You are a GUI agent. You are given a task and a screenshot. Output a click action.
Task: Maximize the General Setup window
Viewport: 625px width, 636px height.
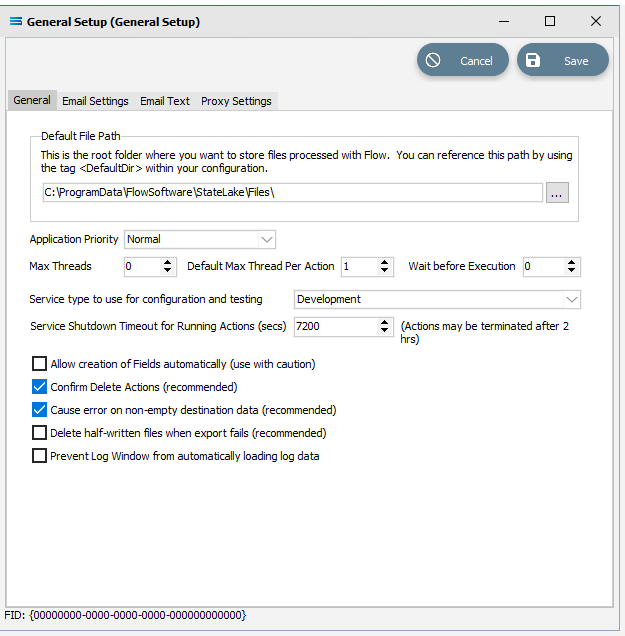click(550, 21)
